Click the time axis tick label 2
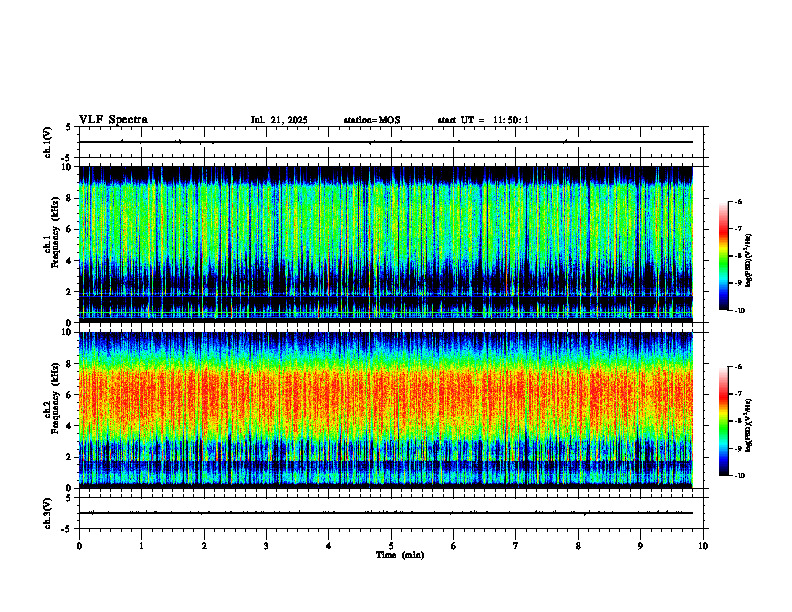 click(204, 546)
